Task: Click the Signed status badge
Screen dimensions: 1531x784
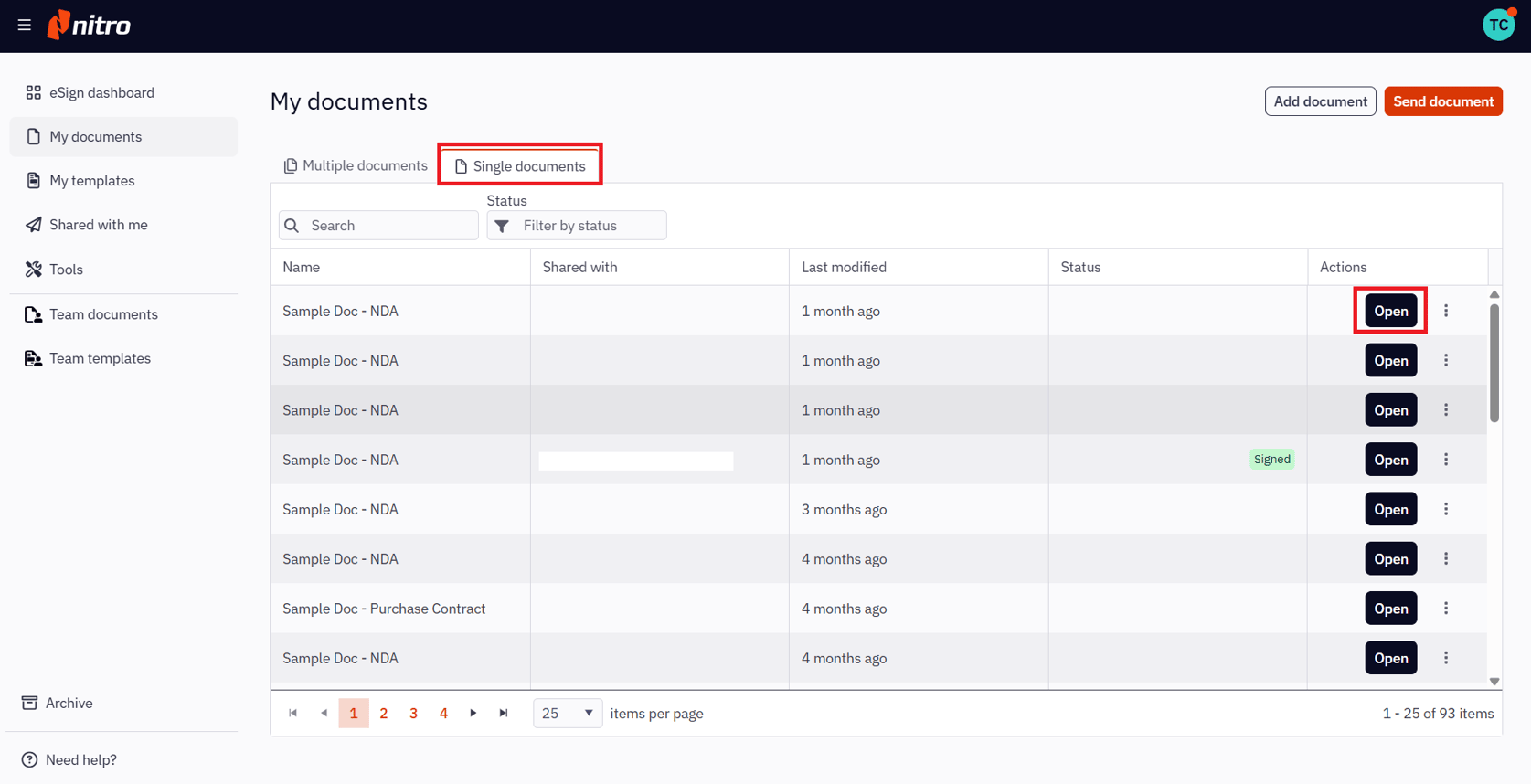Action: click(x=1272, y=460)
